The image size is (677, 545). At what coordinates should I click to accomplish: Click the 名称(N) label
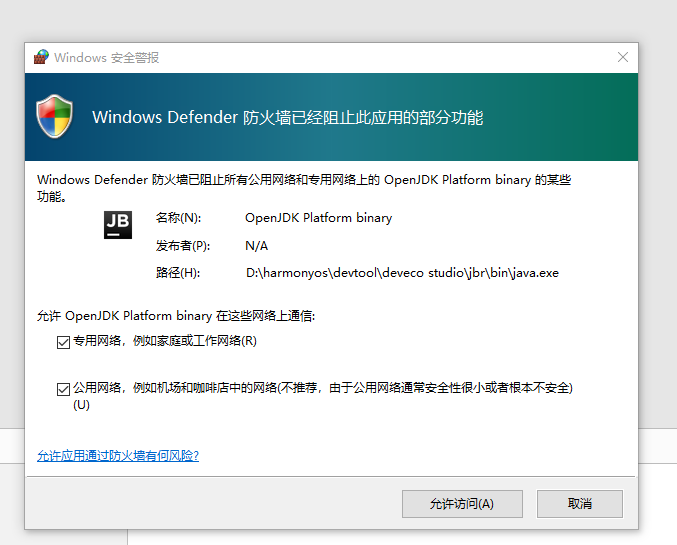(178, 218)
